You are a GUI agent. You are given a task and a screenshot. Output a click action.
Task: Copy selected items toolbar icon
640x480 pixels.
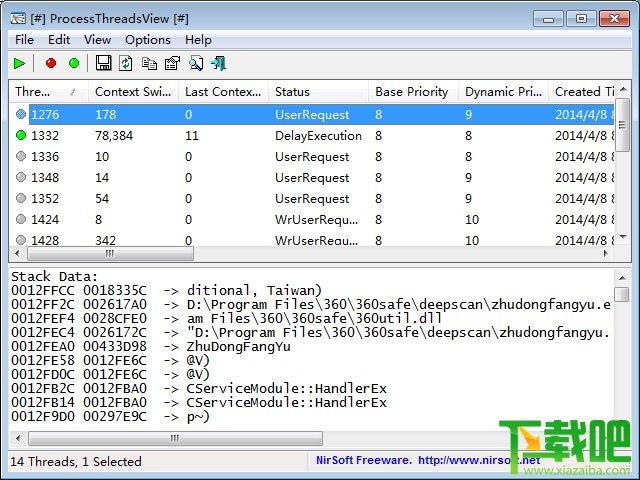click(x=149, y=64)
